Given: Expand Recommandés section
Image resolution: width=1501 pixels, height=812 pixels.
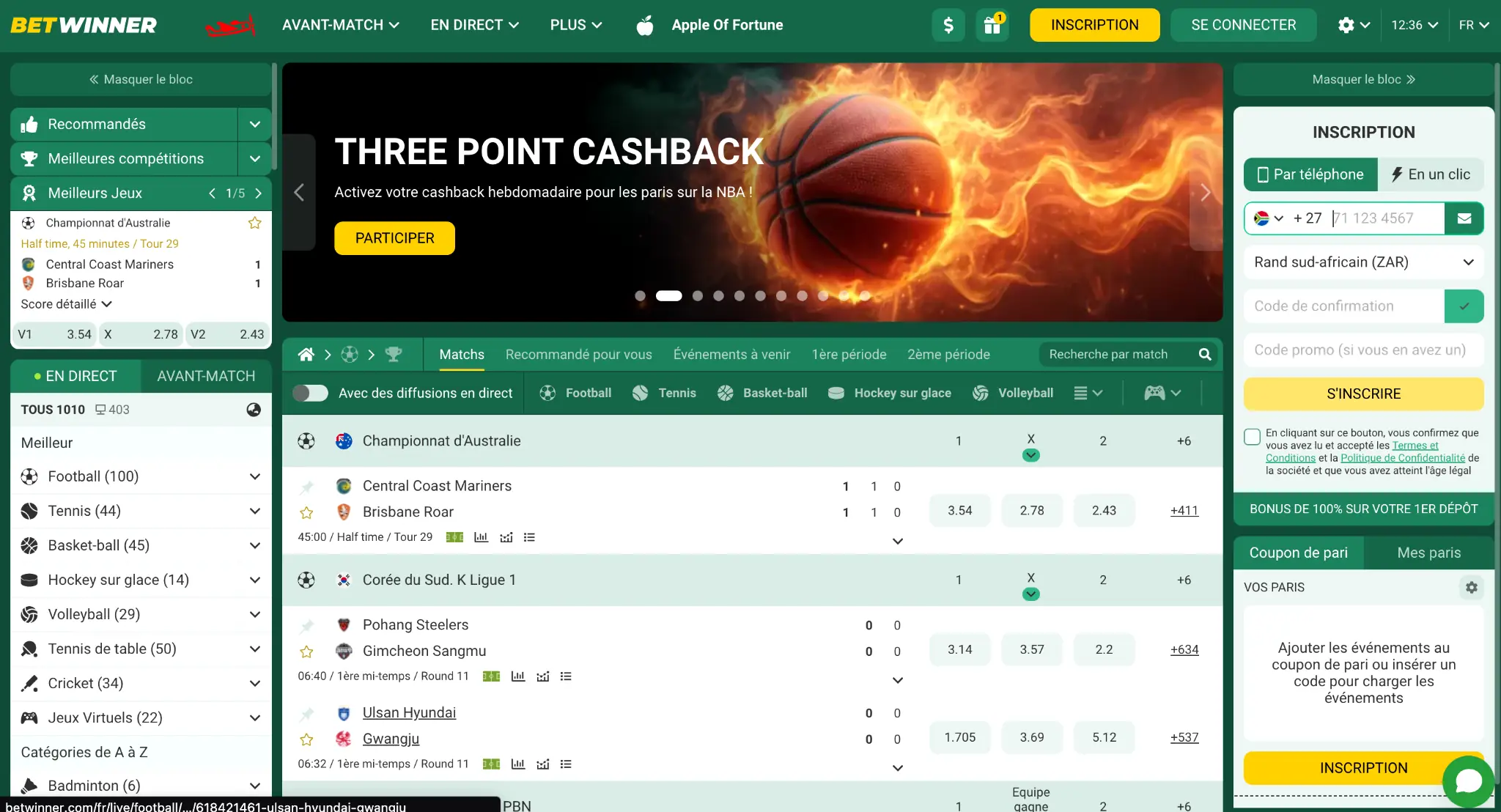Looking at the screenshot, I should click(254, 125).
